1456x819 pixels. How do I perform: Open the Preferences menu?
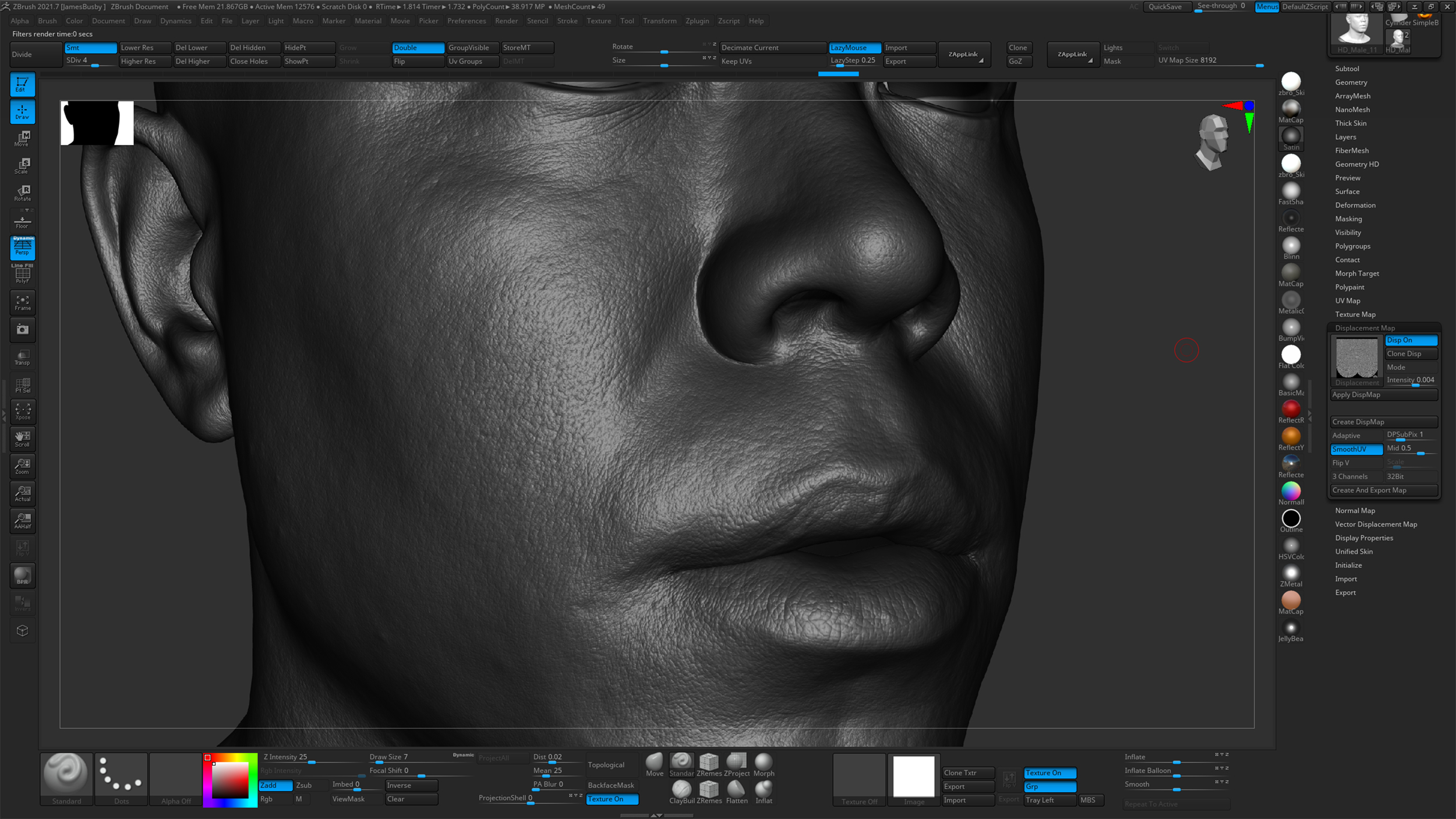click(467, 20)
